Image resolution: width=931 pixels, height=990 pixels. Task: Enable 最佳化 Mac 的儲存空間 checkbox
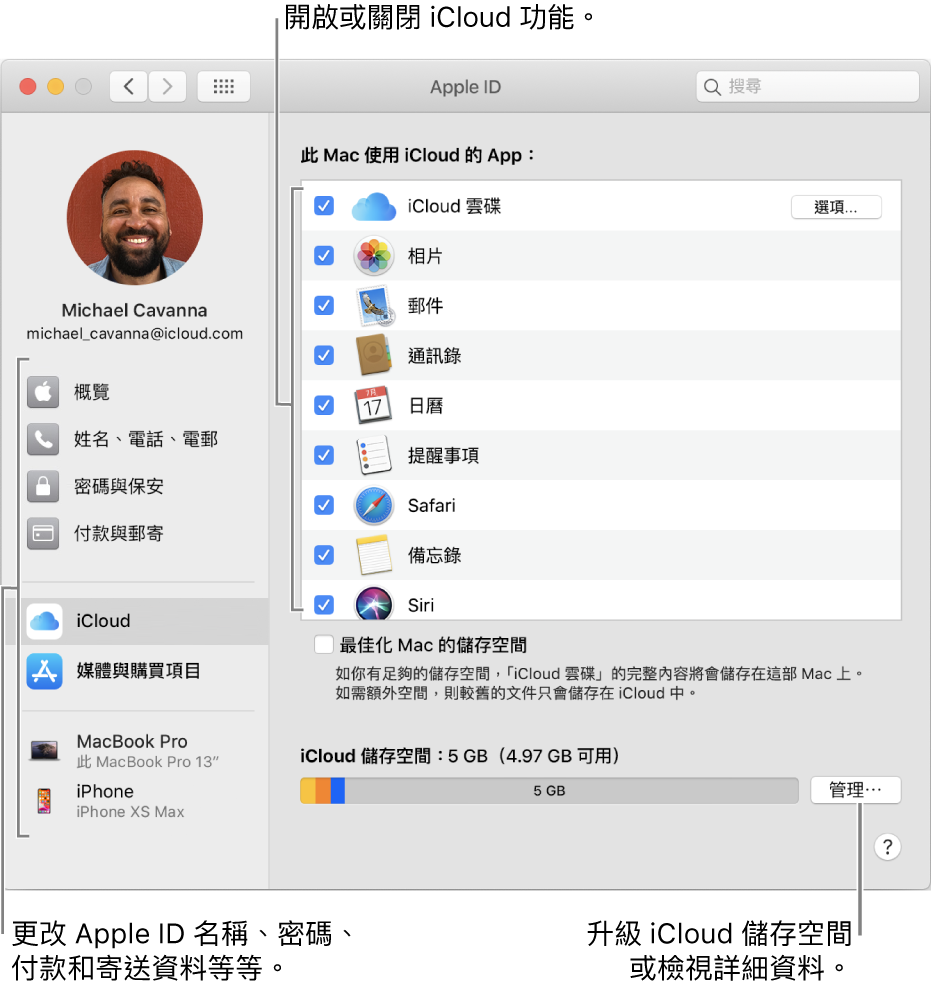pyautogui.click(x=324, y=645)
